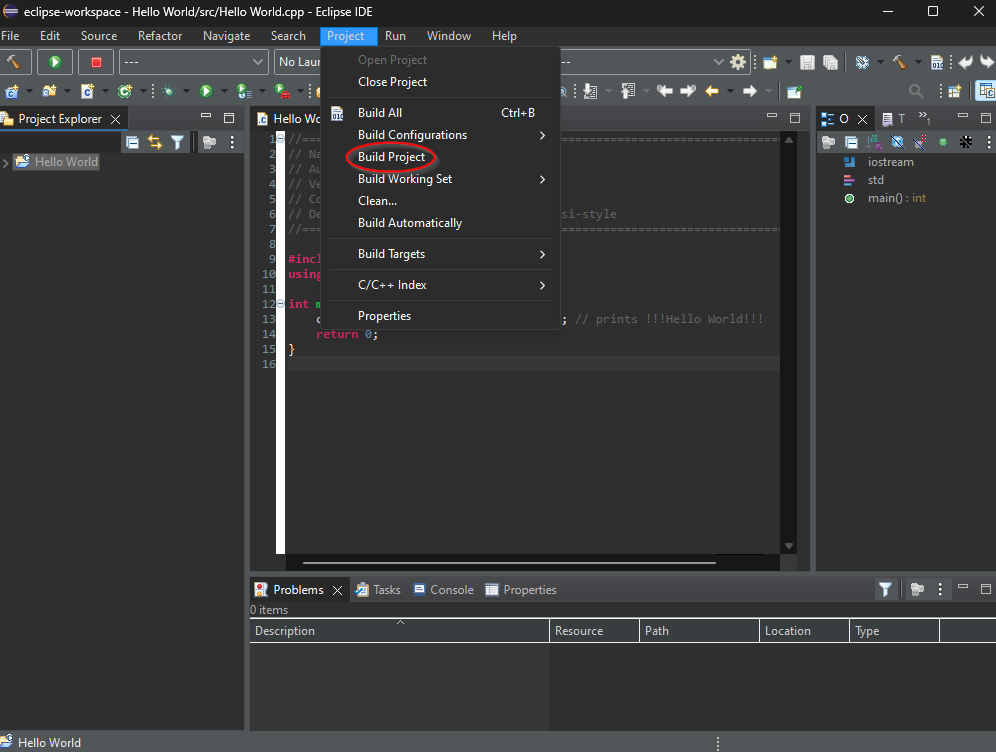Show hidden Outline tabs via >>1
Viewport: 996px width, 752px height.
pos(924,118)
